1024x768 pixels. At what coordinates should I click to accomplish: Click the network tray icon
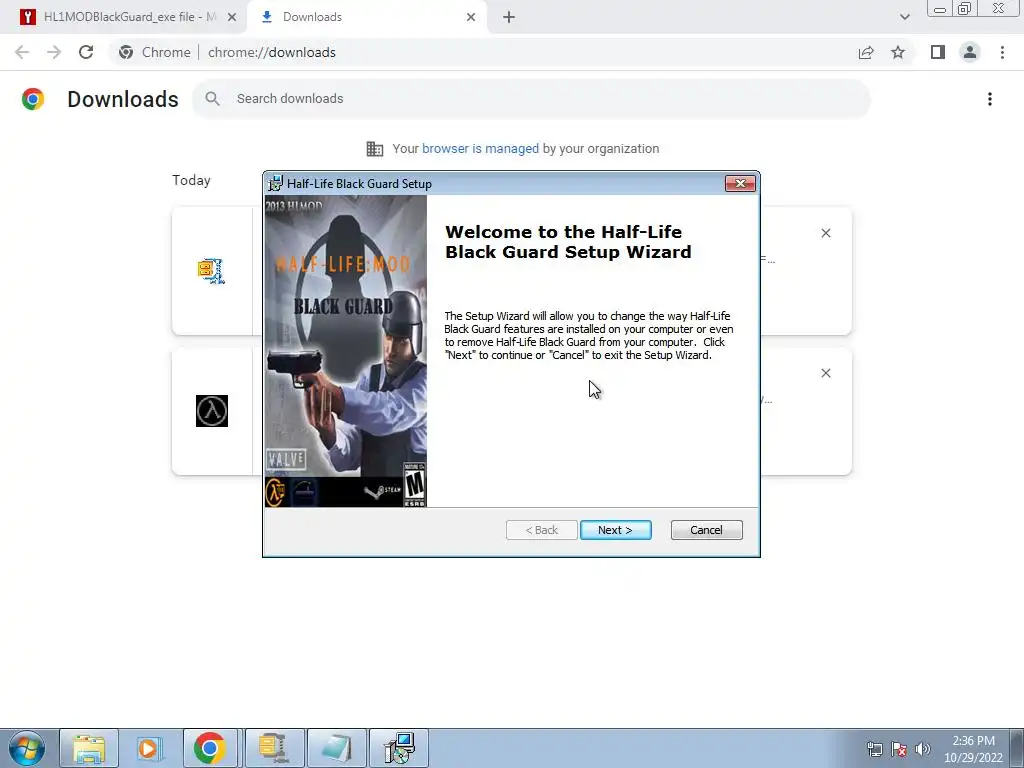(874, 749)
